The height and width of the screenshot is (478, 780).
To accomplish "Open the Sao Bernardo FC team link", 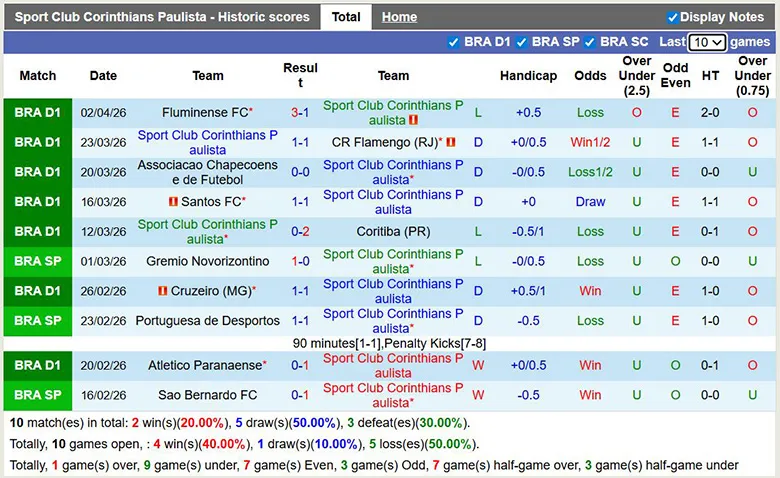I will tap(207, 395).
